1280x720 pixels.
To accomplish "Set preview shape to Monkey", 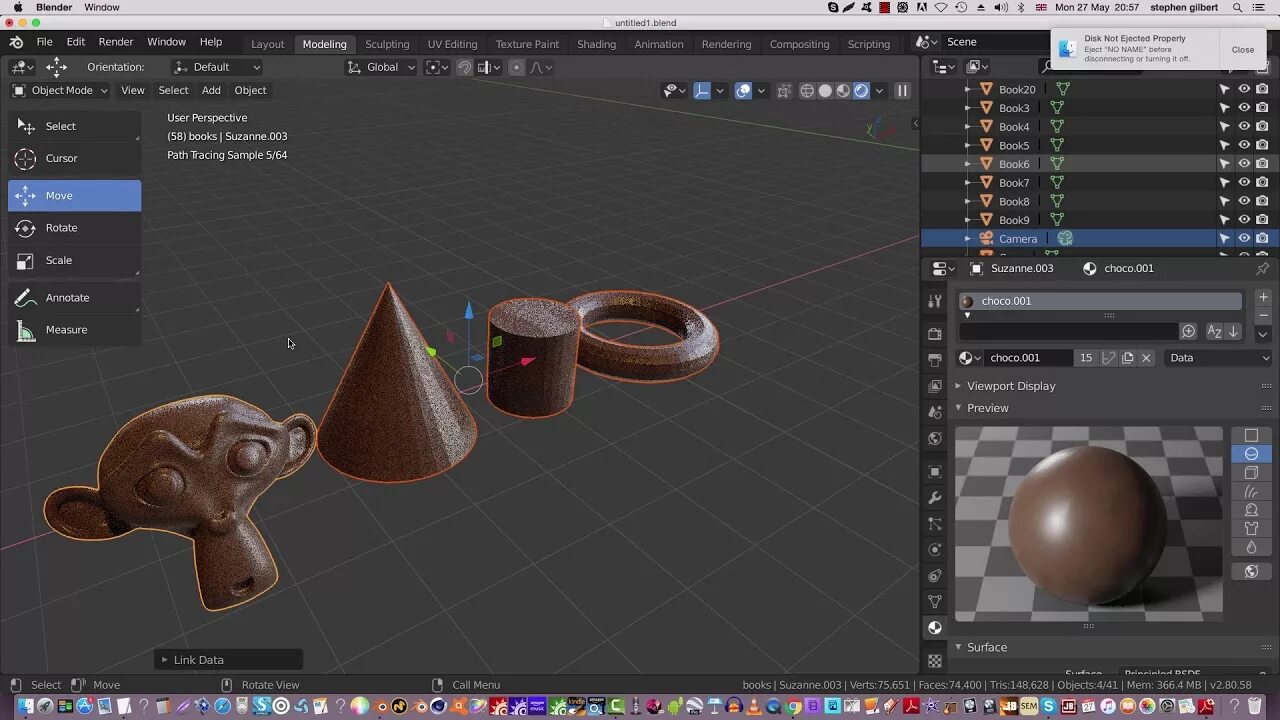I will [1251, 510].
